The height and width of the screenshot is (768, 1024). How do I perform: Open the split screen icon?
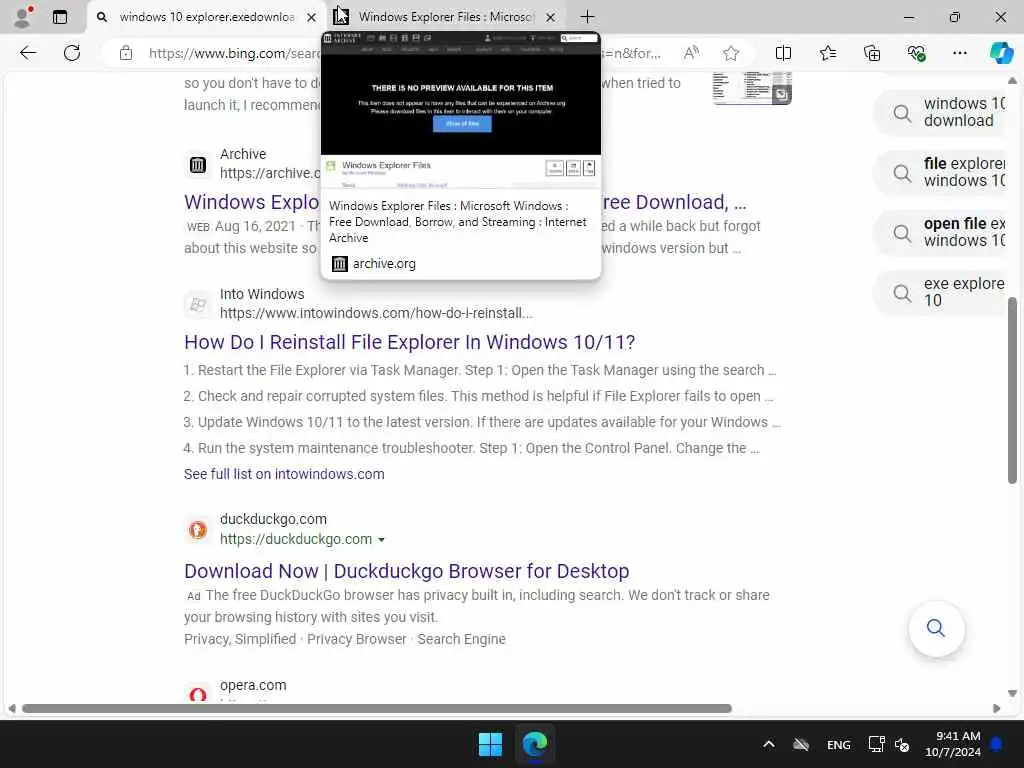tap(783, 53)
